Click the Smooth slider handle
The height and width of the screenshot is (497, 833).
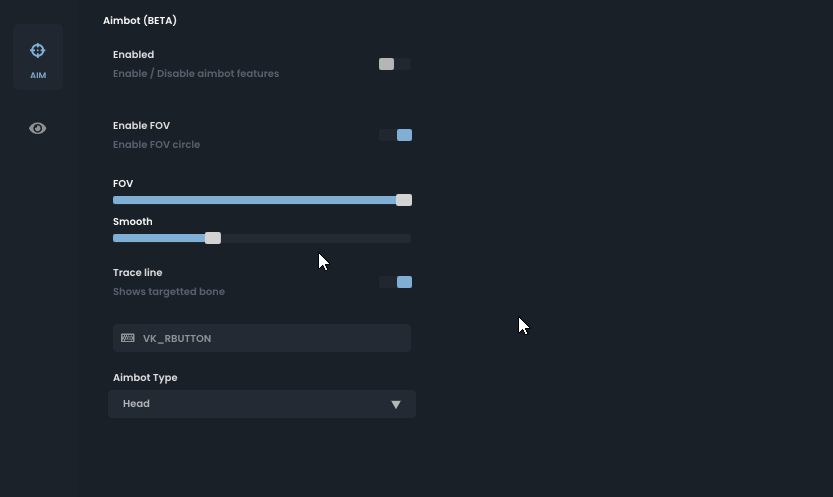tap(213, 238)
